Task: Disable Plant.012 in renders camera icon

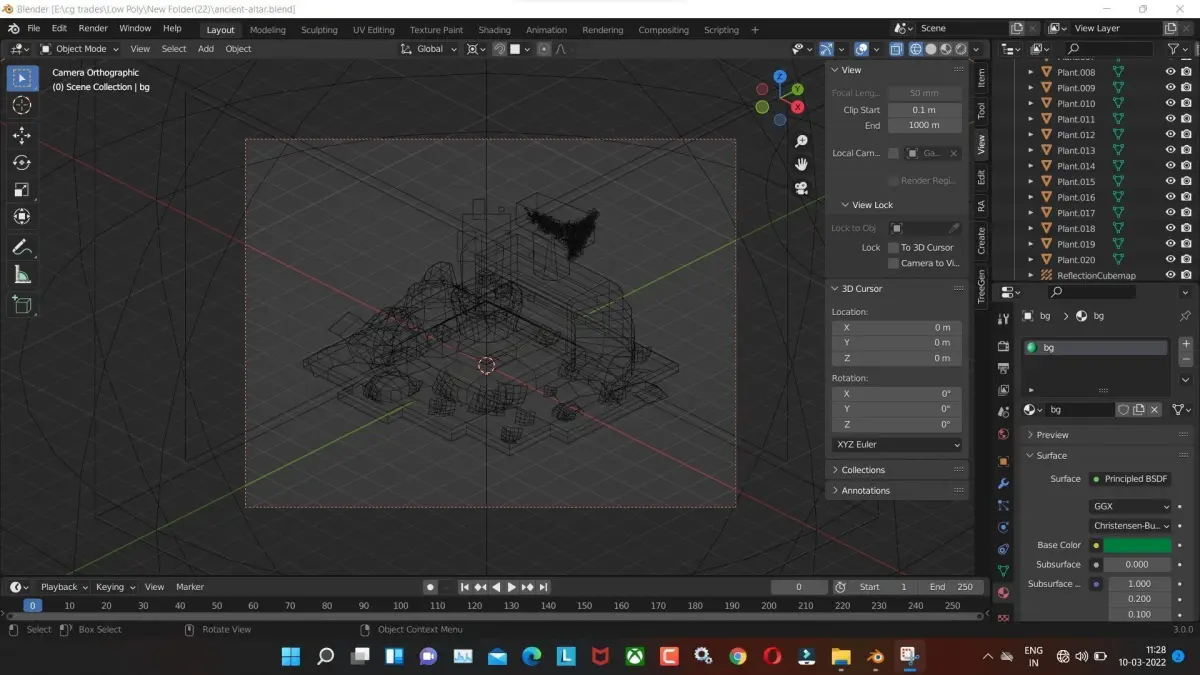Action: 1186,134
